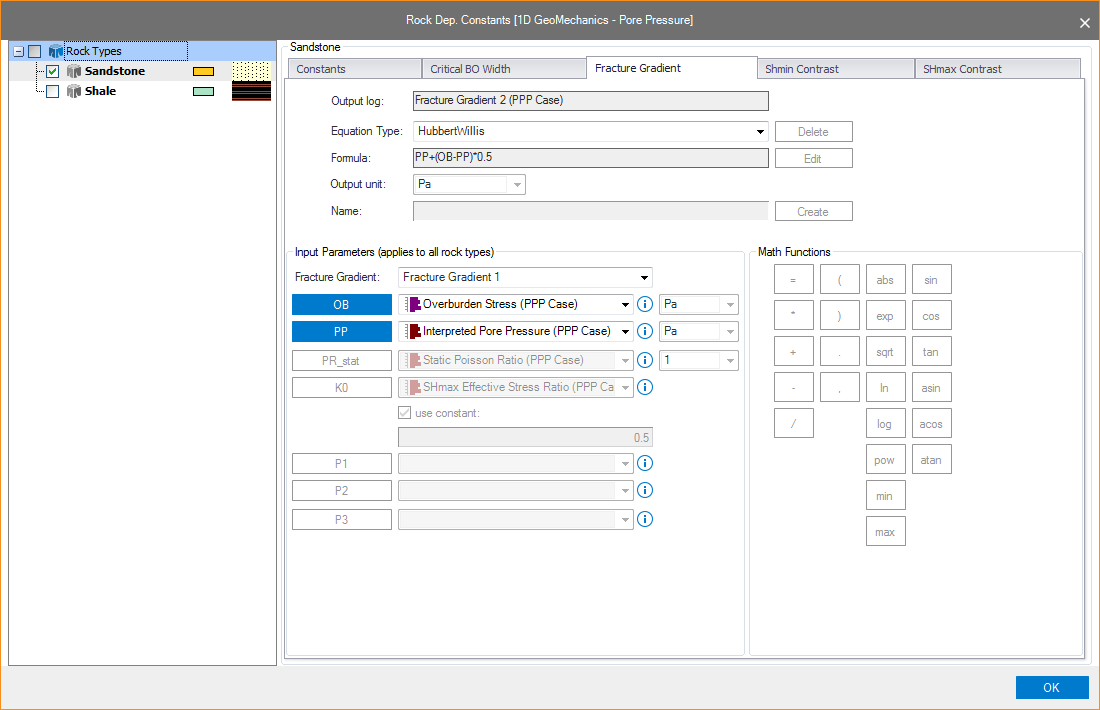Click the Sandstone rock type icon
This screenshot has height=710, width=1100.
coord(74,72)
